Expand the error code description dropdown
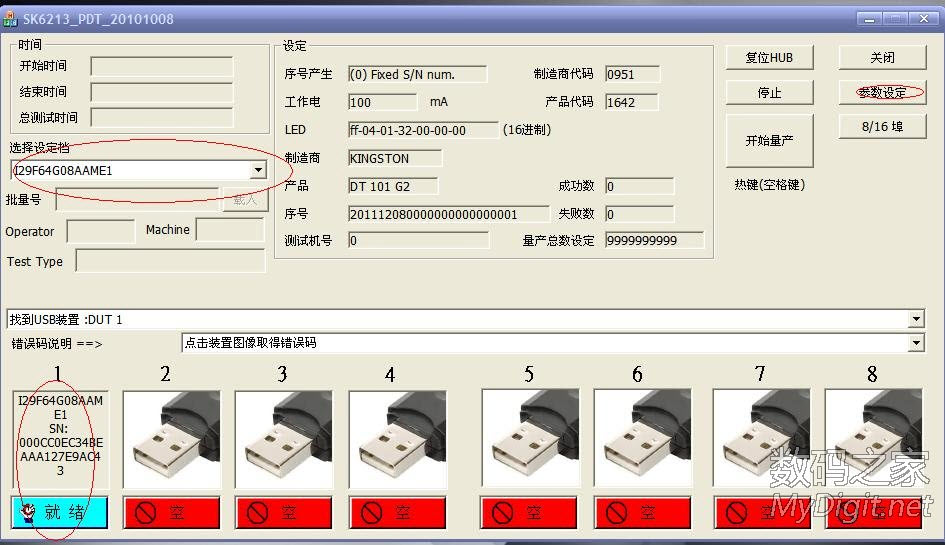Viewport: 946px width, 545px height. coord(916,343)
